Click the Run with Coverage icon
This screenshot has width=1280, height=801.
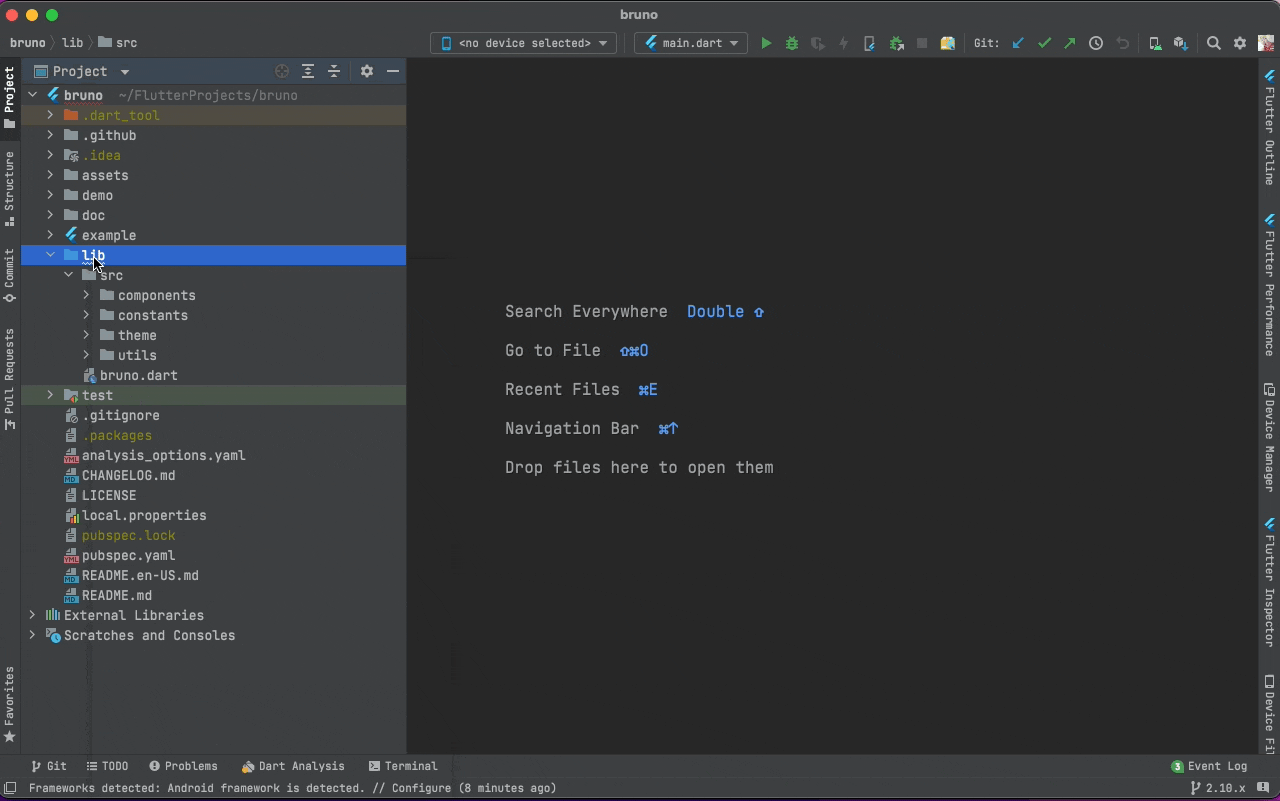tap(818, 43)
